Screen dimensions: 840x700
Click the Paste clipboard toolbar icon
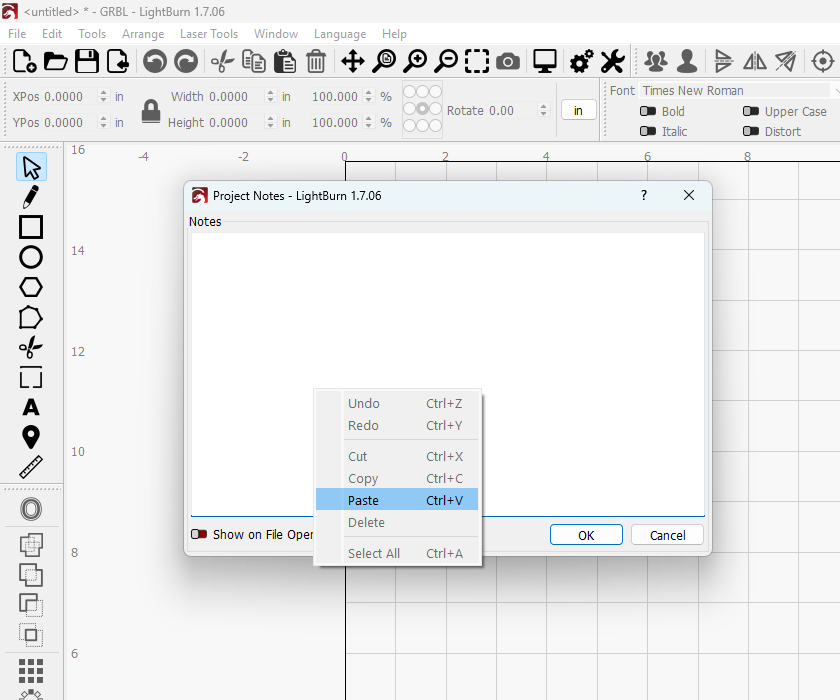pyautogui.click(x=284, y=61)
